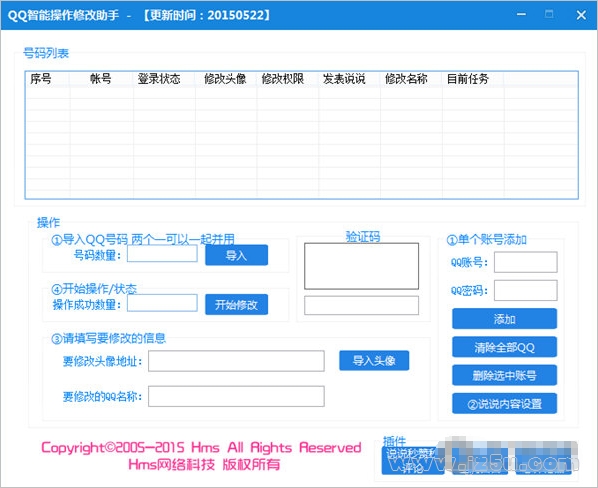Open ②说说内容设置 settings
This screenshot has height=488, width=598.
tap(504, 404)
